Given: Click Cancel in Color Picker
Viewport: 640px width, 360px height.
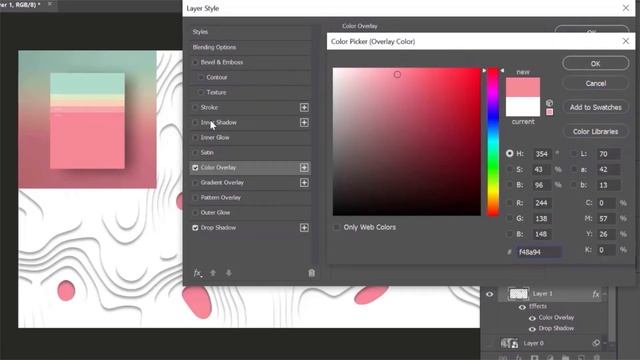Looking at the screenshot, I should tap(596, 83).
